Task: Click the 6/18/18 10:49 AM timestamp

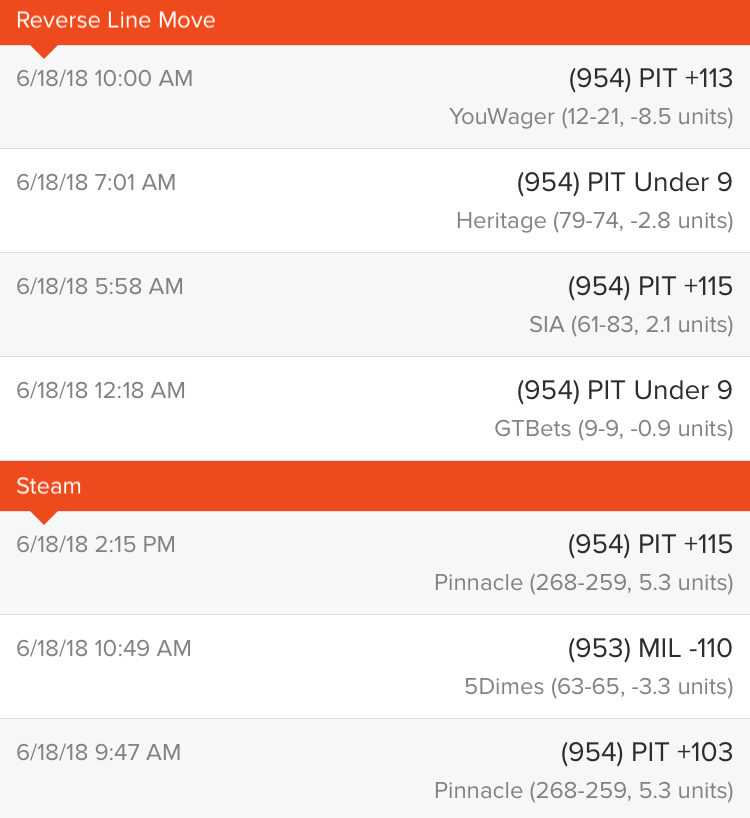Action: coord(104,648)
